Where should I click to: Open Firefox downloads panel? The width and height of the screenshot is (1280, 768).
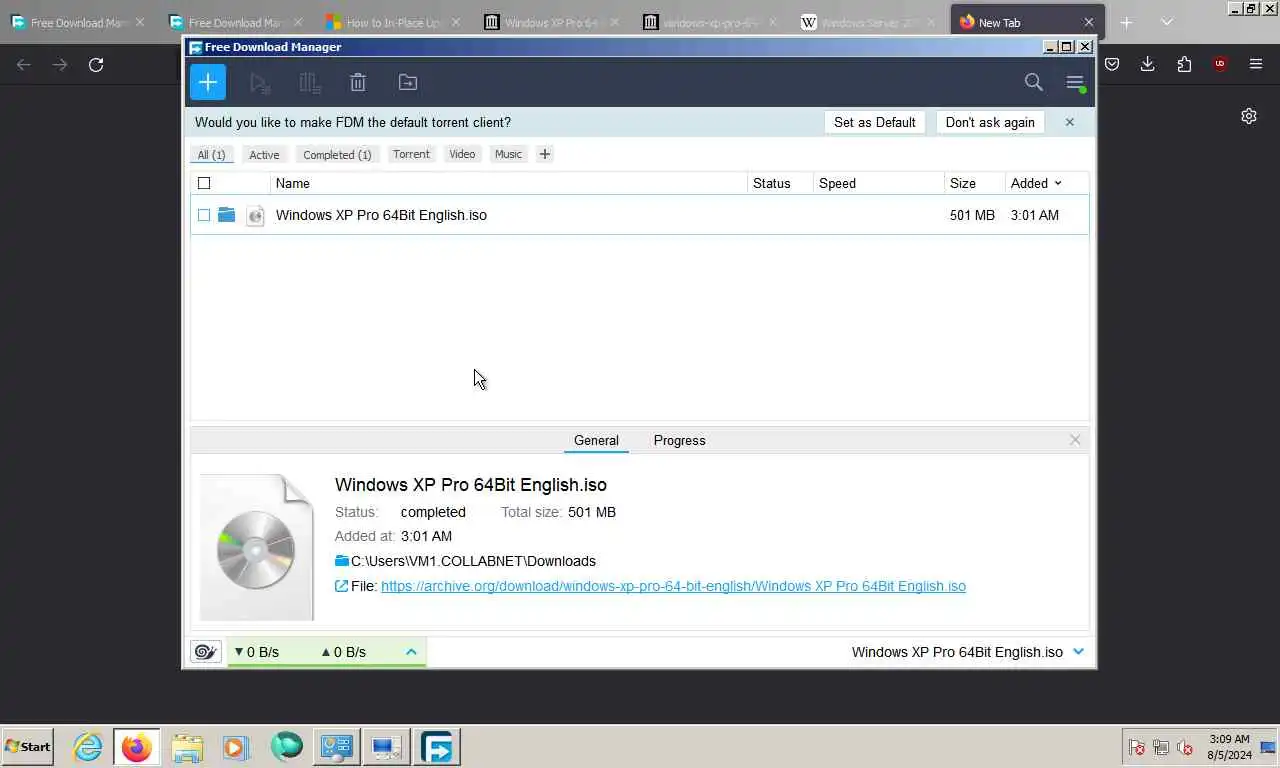(x=1148, y=64)
